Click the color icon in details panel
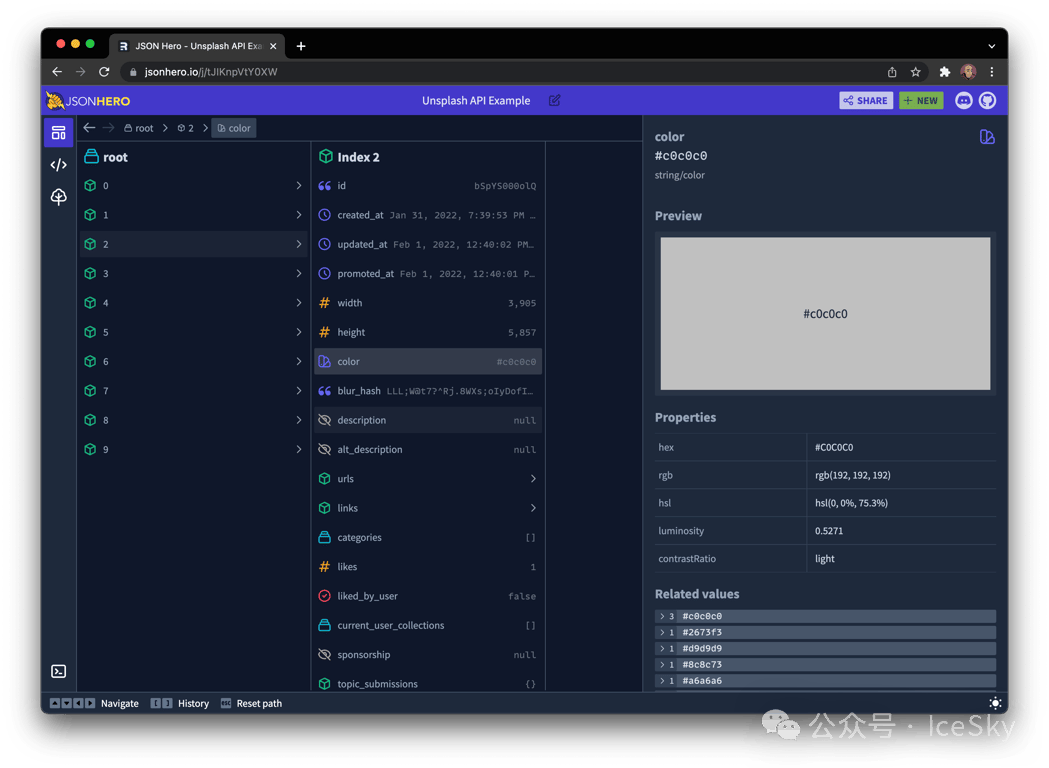This screenshot has width=1049, height=768. pos(987,137)
